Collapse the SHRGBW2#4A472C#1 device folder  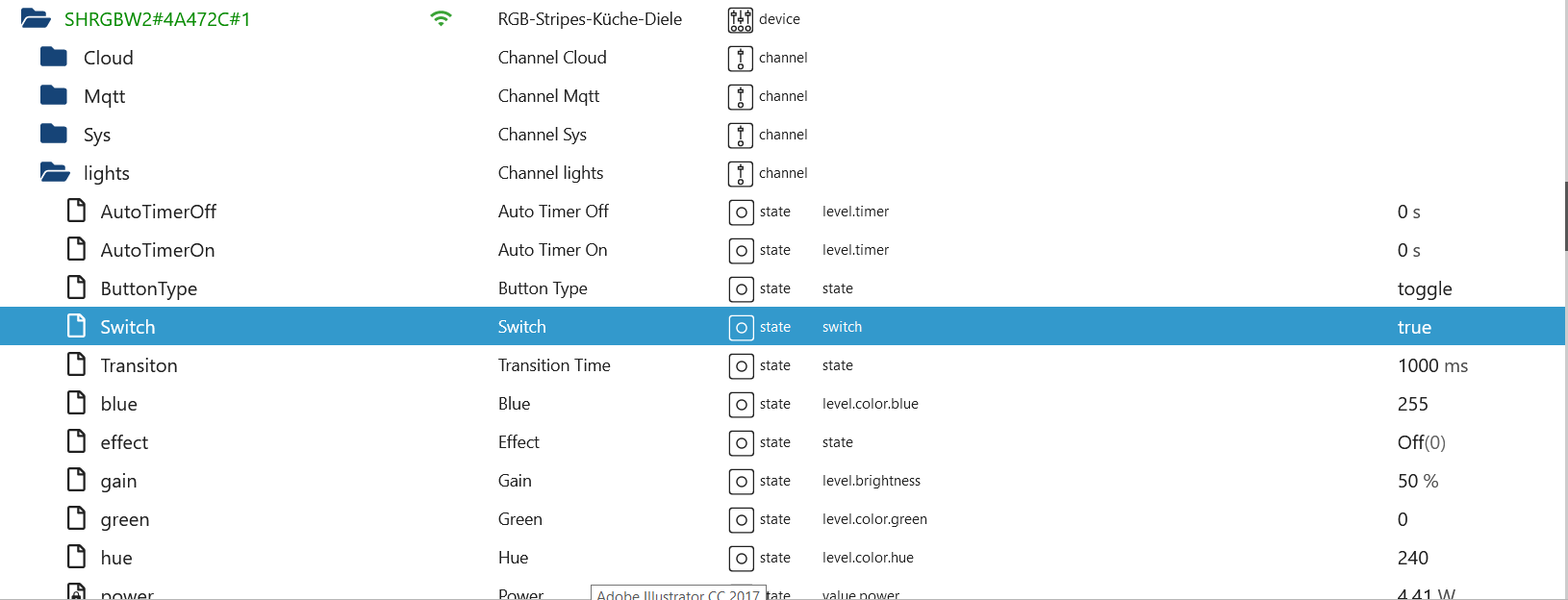(36, 18)
